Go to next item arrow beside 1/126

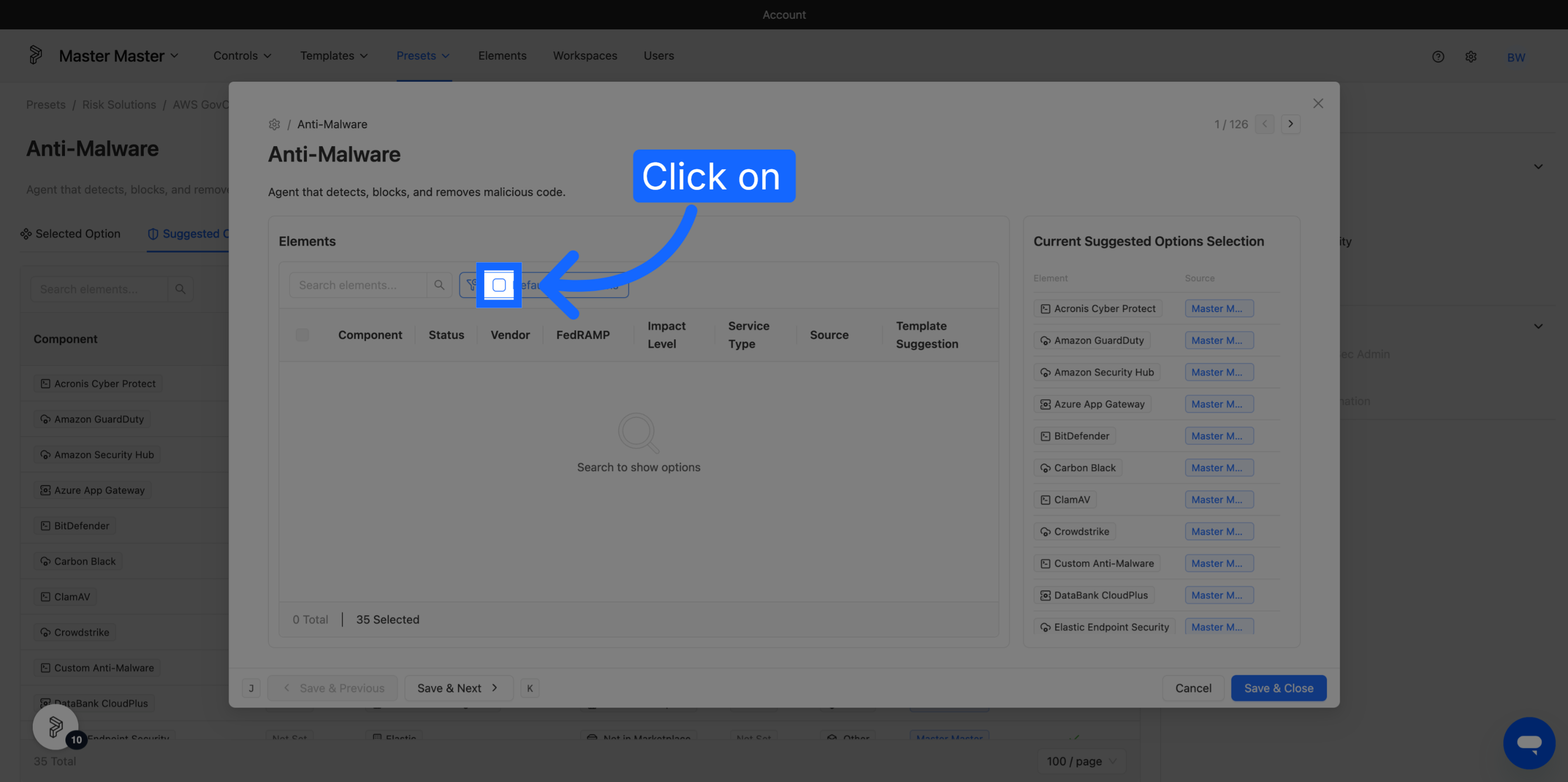pyautogui.click(x=1291, y=124)
